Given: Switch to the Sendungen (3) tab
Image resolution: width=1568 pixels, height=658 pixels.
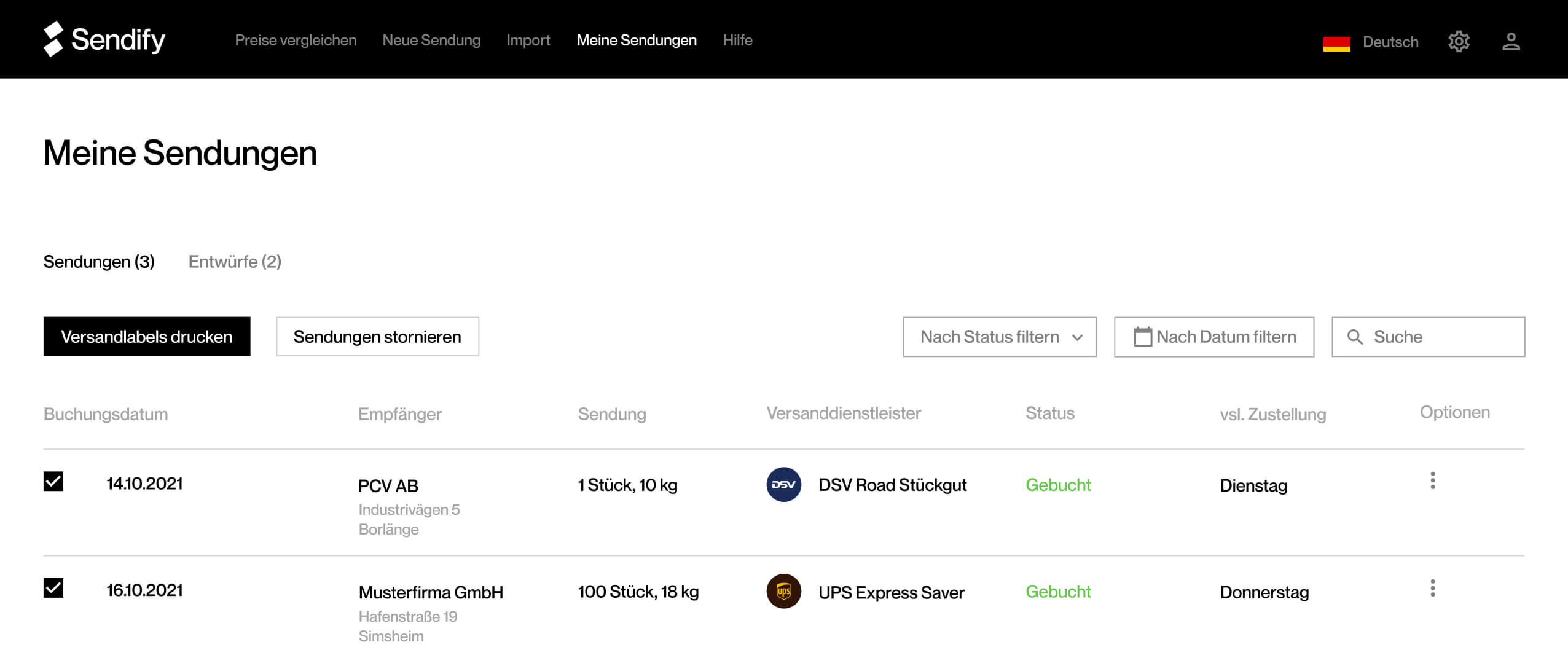Looking at the screenshot, I should pos(99,262).
